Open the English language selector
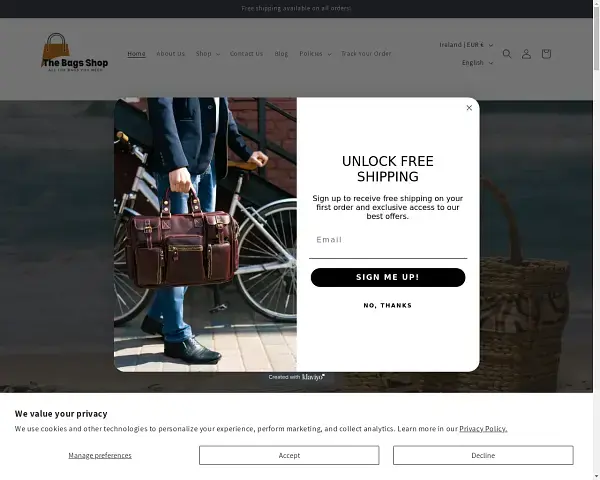 [x=477, y=63]
